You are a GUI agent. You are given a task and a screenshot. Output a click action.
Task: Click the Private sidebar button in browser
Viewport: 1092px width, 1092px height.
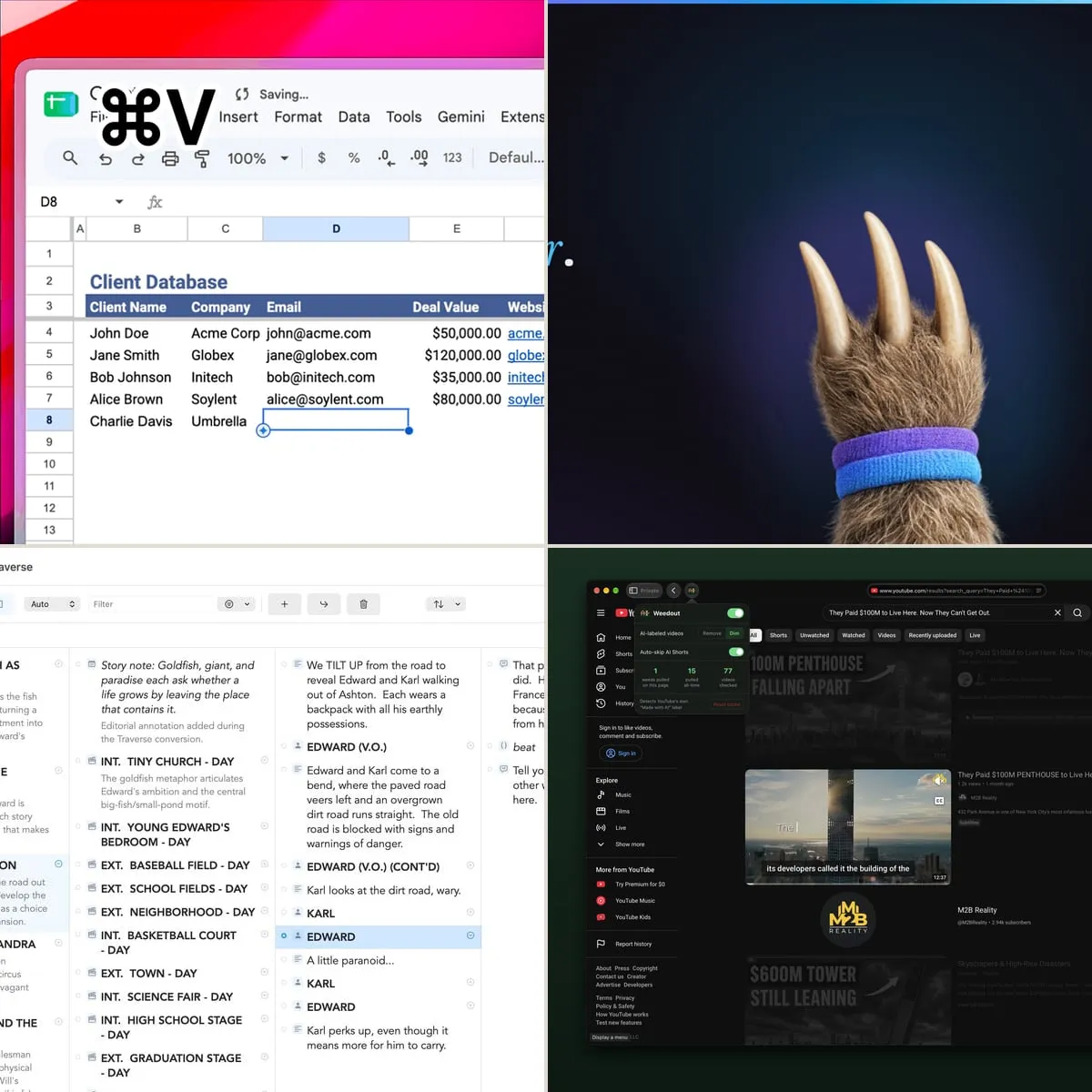(x=645, y=591)
